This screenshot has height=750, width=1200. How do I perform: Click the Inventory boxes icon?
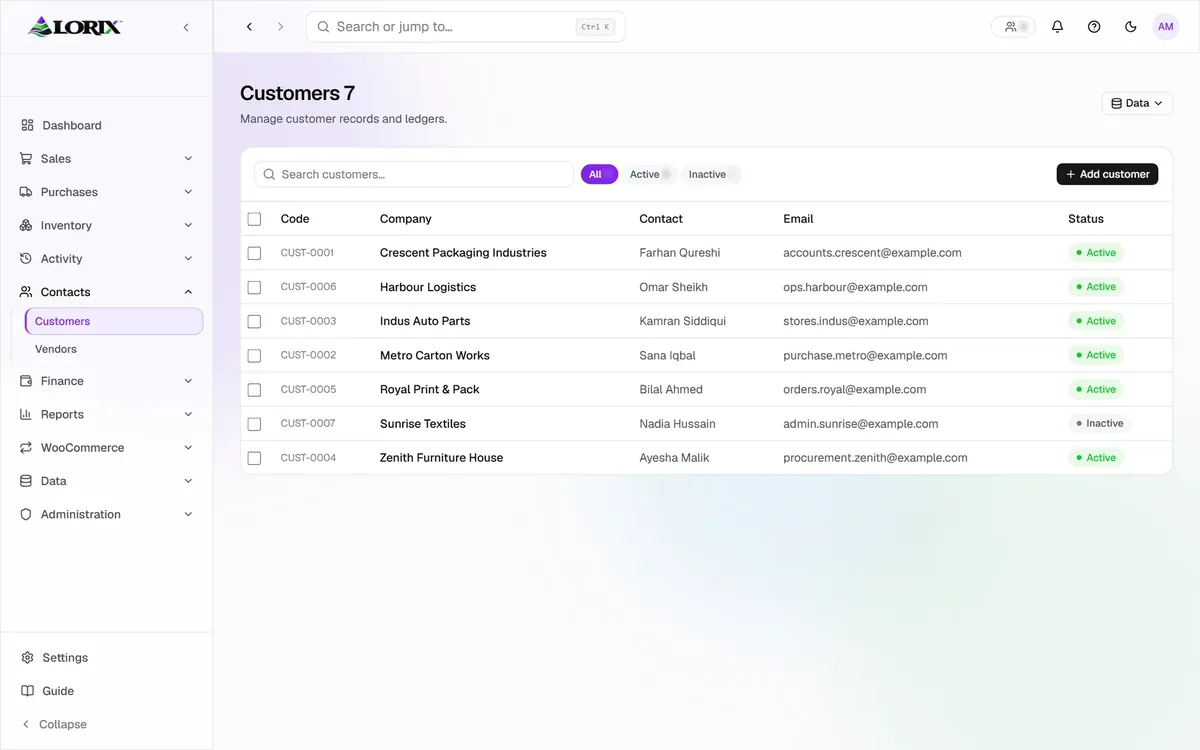[26, 225]
